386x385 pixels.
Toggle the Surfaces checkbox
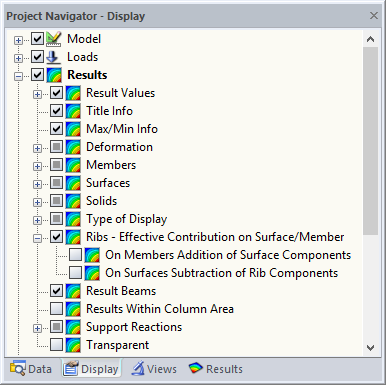56,183
